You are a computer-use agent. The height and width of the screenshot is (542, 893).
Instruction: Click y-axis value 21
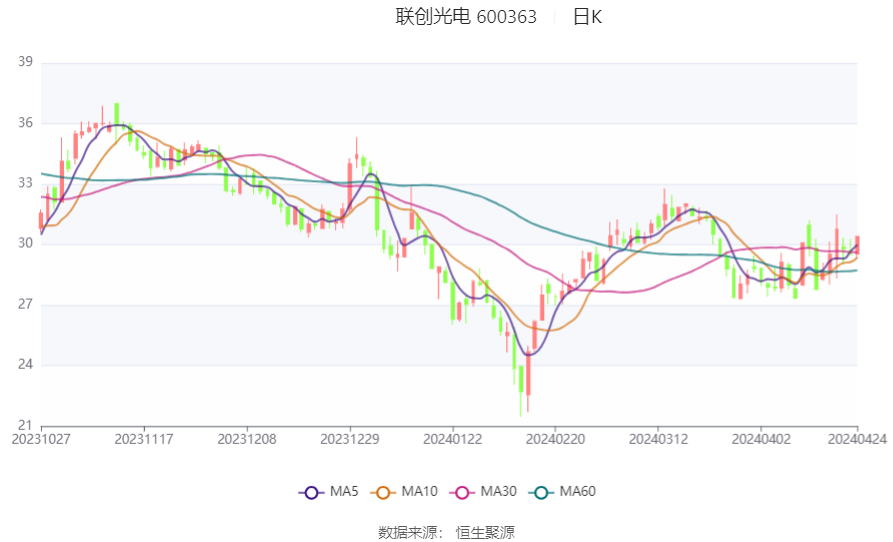pos(25,425)
